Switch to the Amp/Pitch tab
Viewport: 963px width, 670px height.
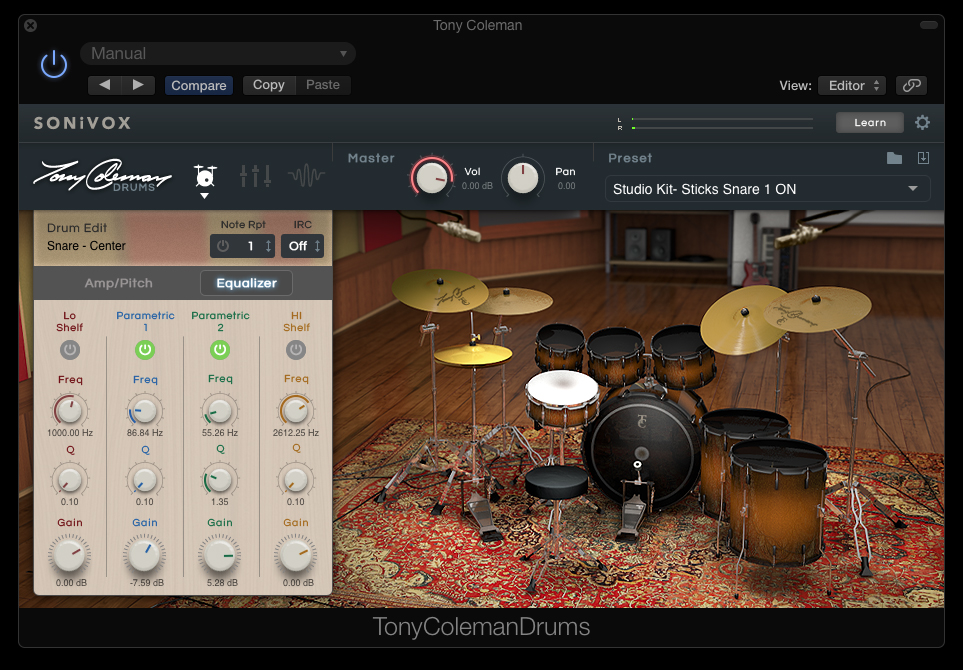tap(119, 283)
